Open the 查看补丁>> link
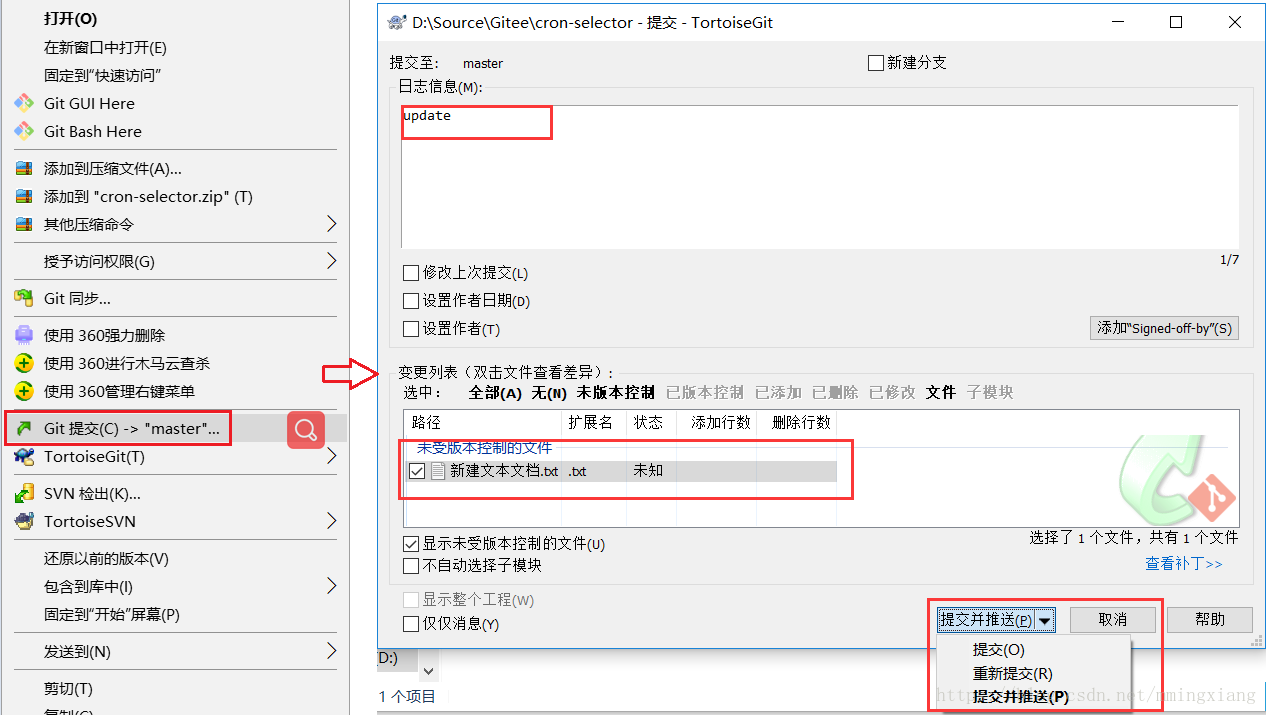 [x=1184, y=564]
